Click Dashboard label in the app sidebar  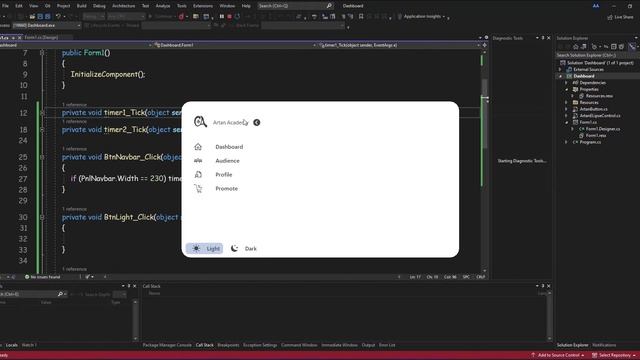pyautogui.click(x=229, y=147)
